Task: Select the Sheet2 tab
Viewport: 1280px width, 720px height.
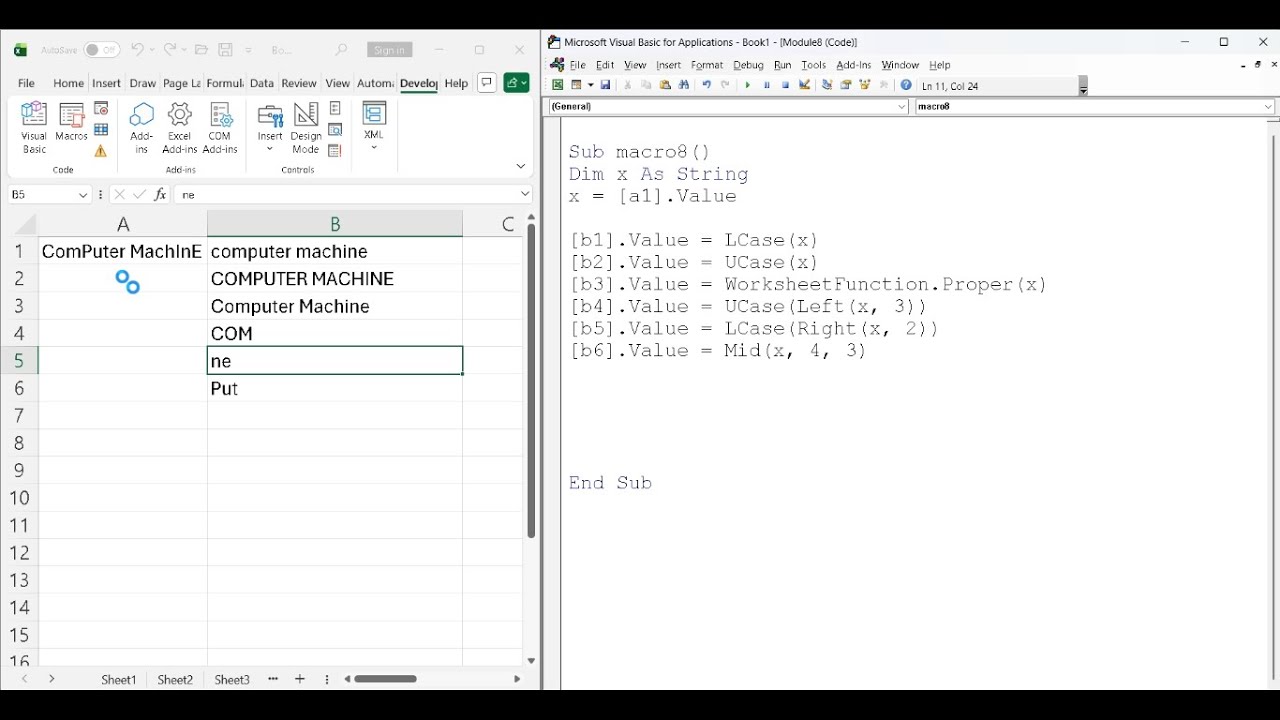Action: point(175,679)
